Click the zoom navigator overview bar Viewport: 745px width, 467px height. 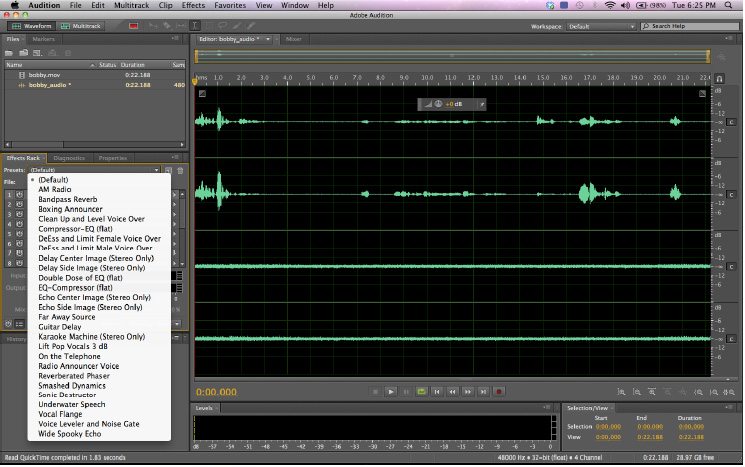pos(452,56)
